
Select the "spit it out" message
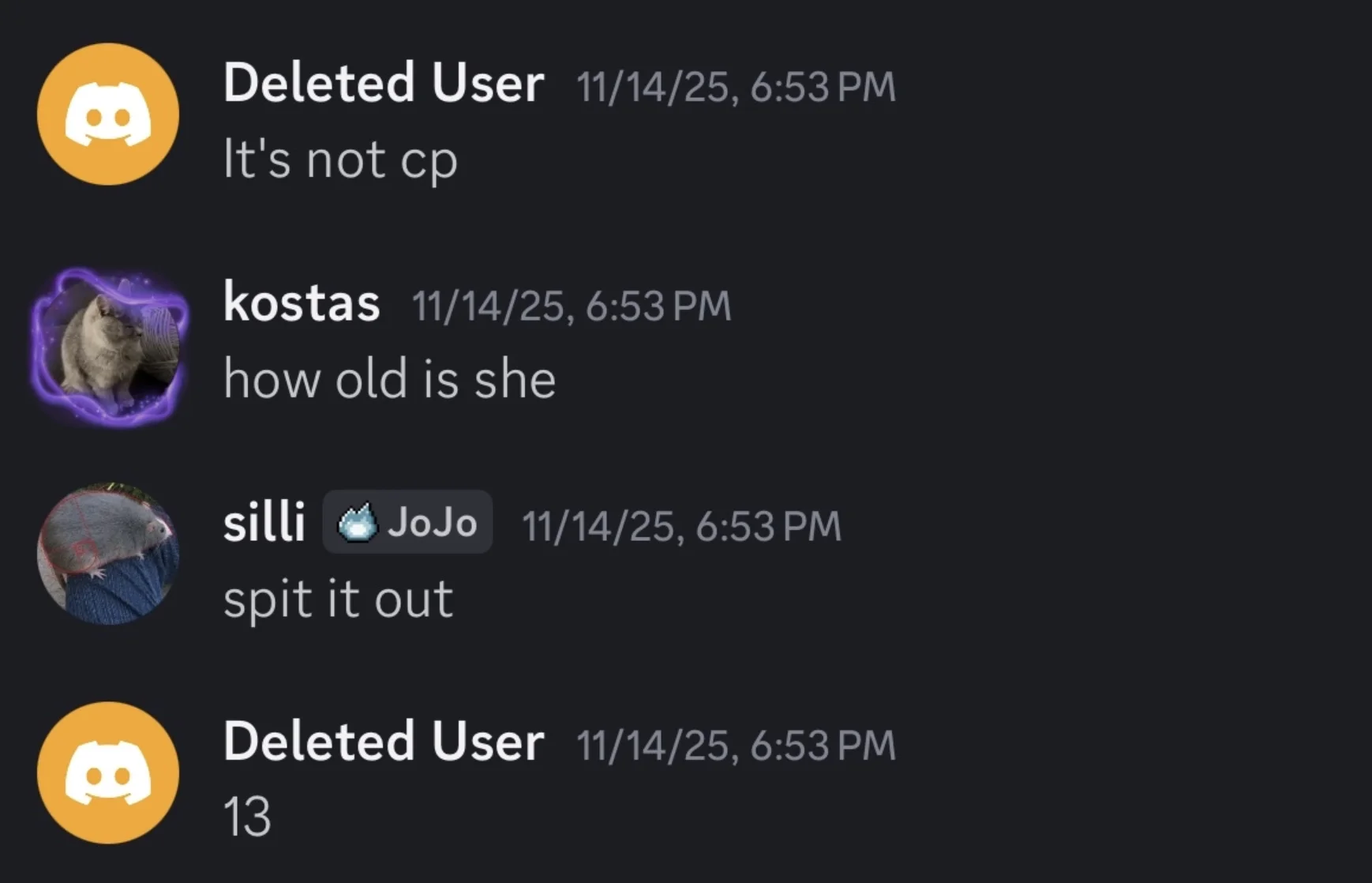point(338,599)
